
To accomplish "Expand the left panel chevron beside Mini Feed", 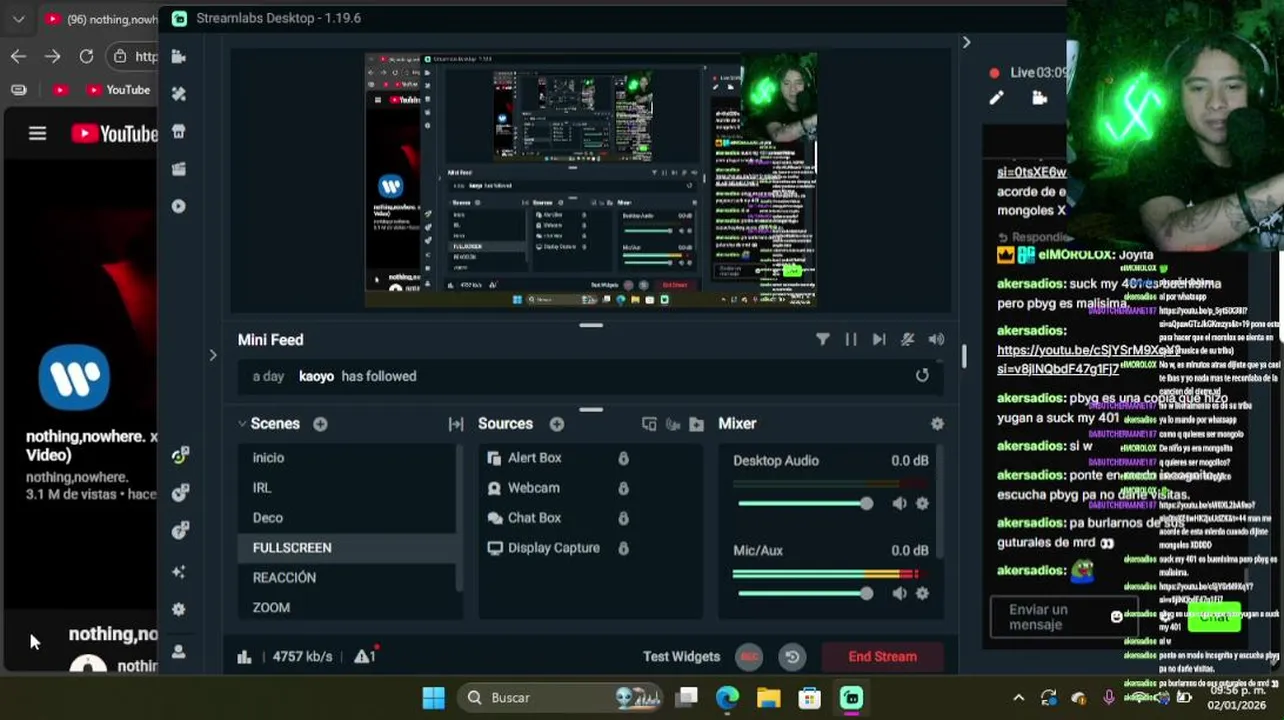I will pyautogui.click(x=212, y=355).
